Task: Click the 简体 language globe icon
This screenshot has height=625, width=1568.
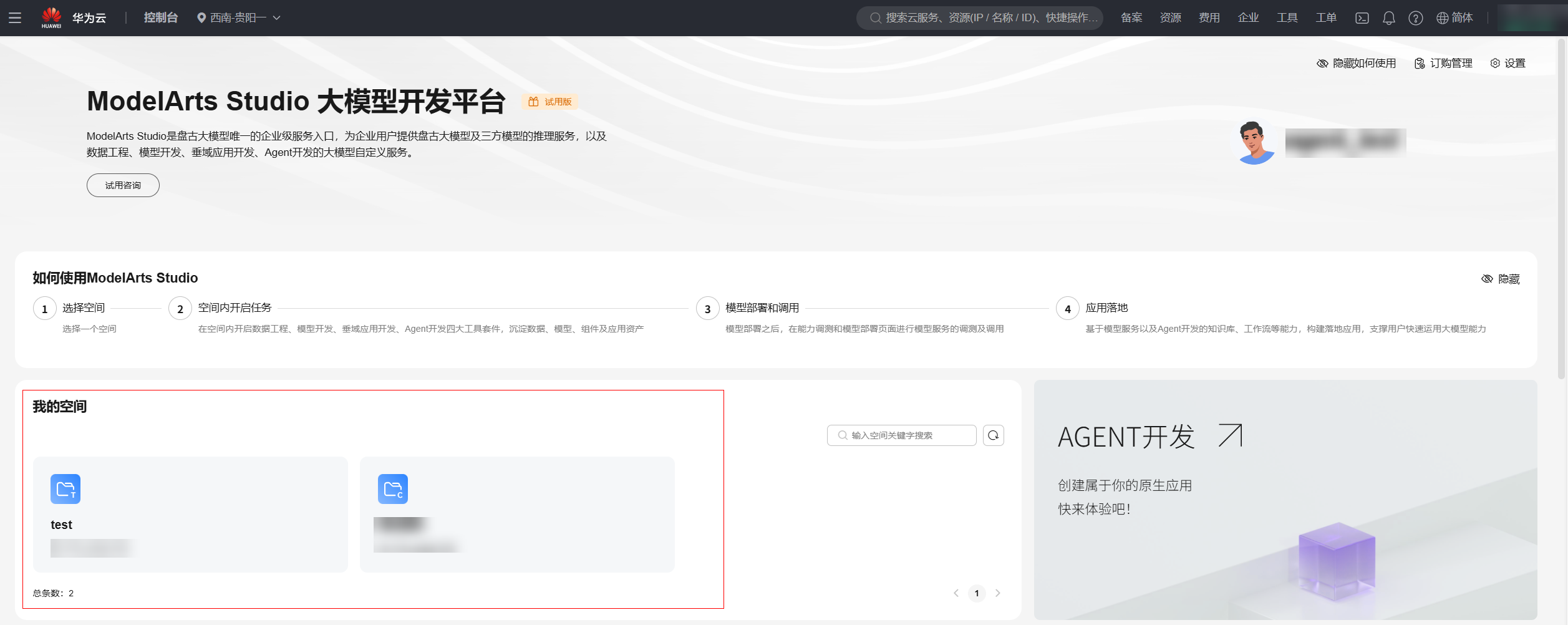Action: pyautogui.click(x=1441, y=17)
